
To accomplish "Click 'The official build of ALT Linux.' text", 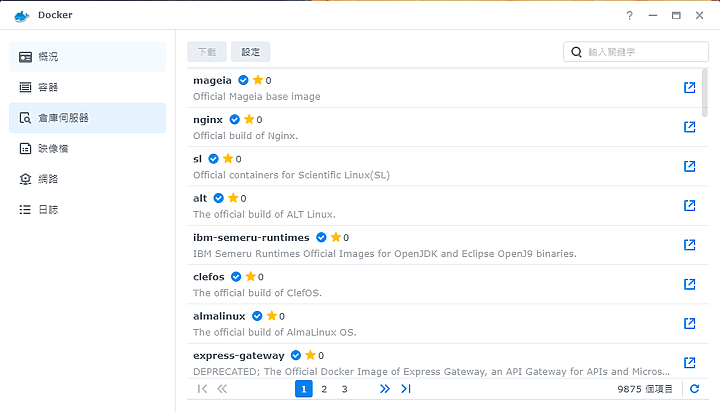I will point(264,214).
